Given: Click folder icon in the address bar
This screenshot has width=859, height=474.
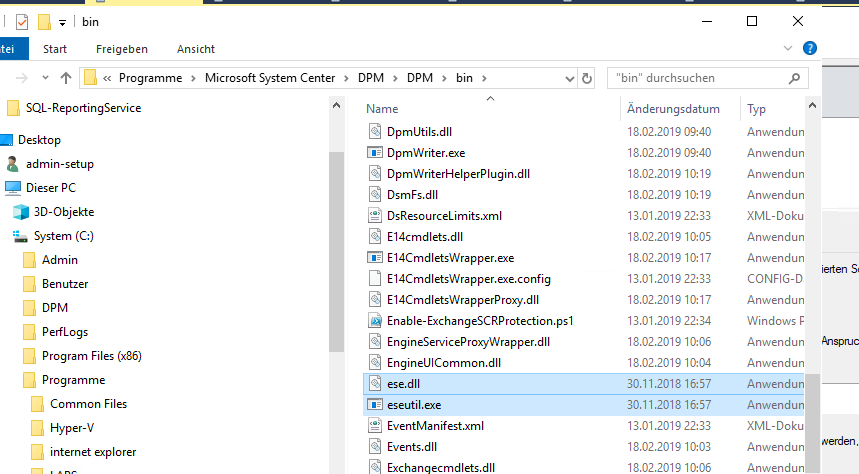Looking at the screenshot, I should pyautogui.click(x=90, y=78).
